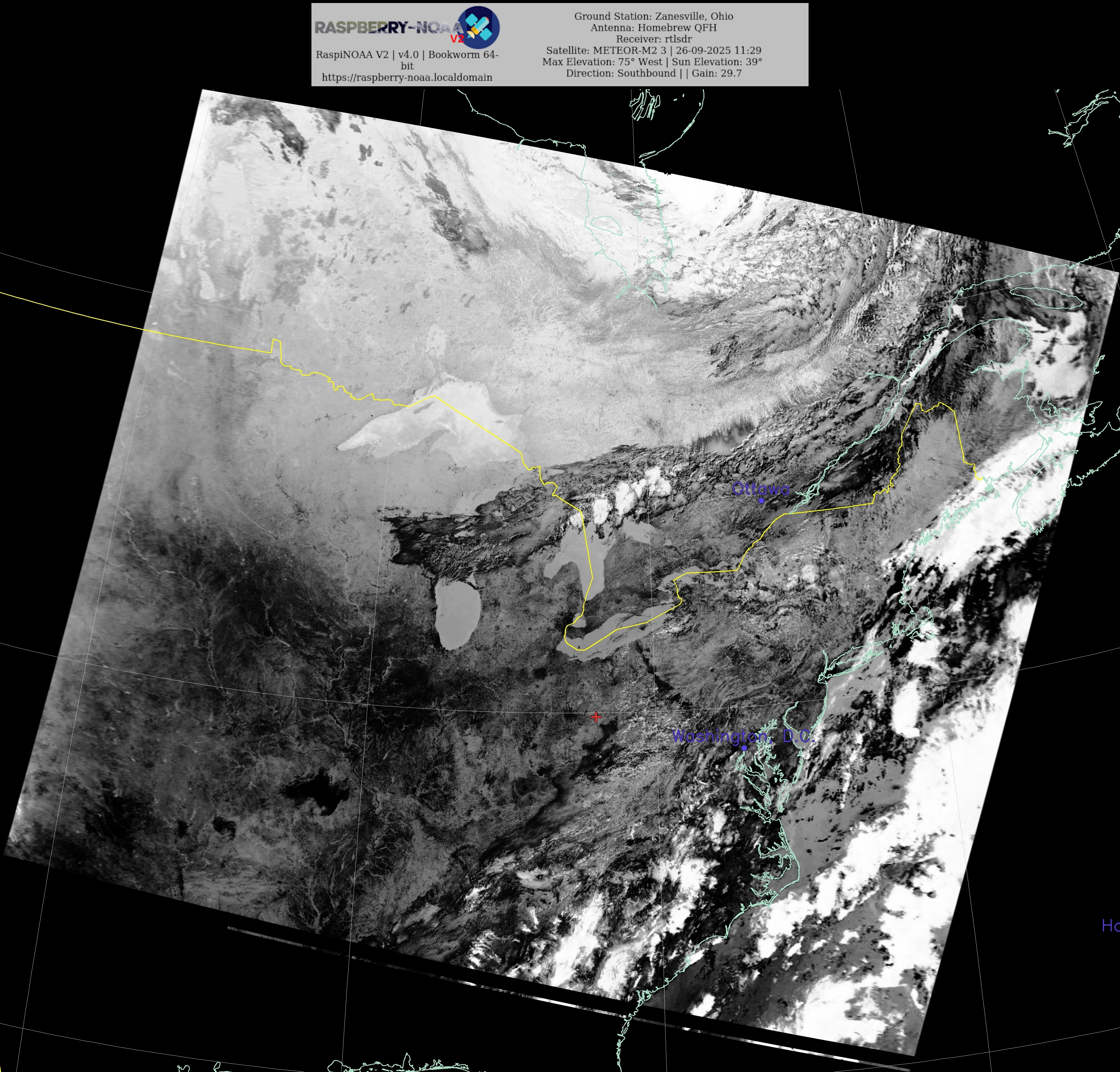
Task: Click the red cross ground station marker
Action: [596, 716]
